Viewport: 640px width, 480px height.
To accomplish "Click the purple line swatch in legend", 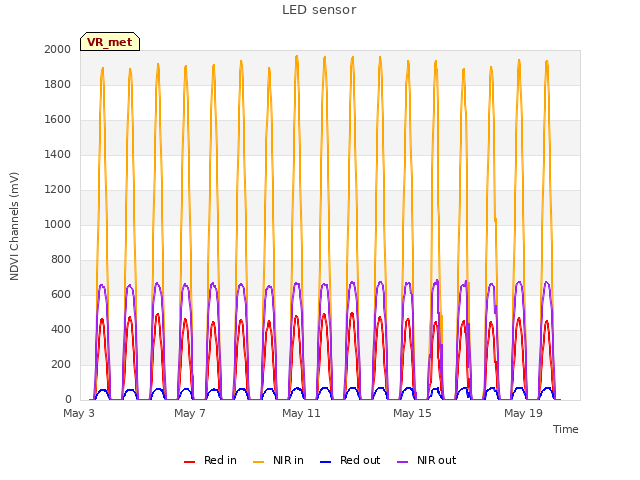I will click(402, 462).
